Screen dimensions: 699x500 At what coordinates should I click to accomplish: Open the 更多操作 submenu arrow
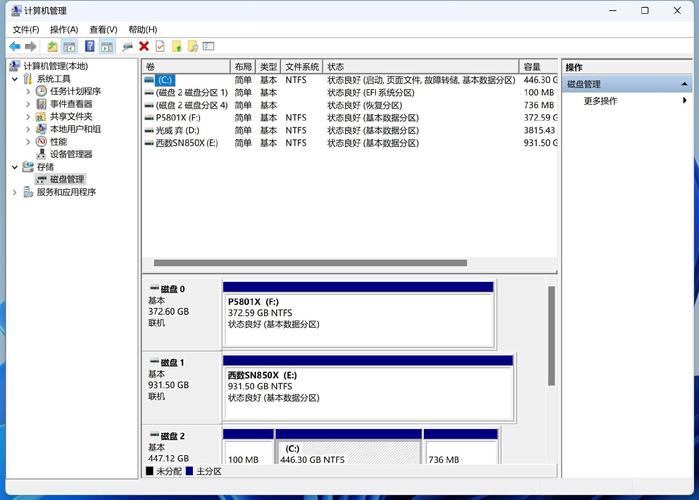pos(685,101)
